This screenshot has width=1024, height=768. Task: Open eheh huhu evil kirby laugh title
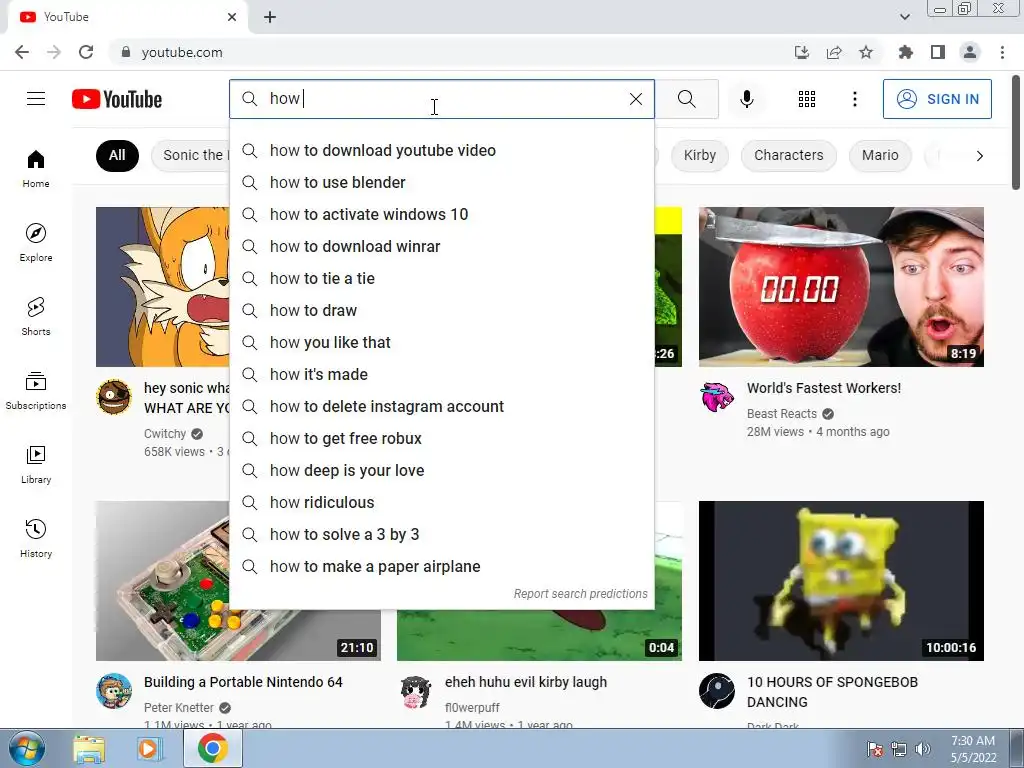526,682
